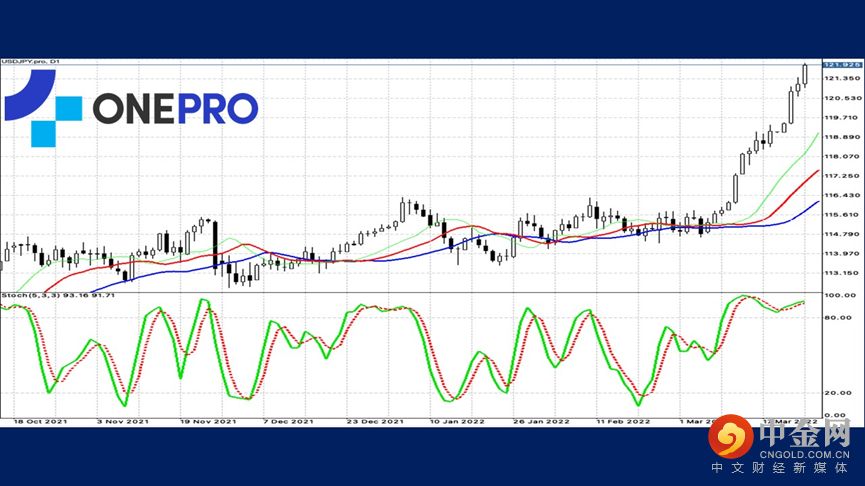Select the 113.970 price level label
The width and height of the screenshot is (865, 486).
842,253
